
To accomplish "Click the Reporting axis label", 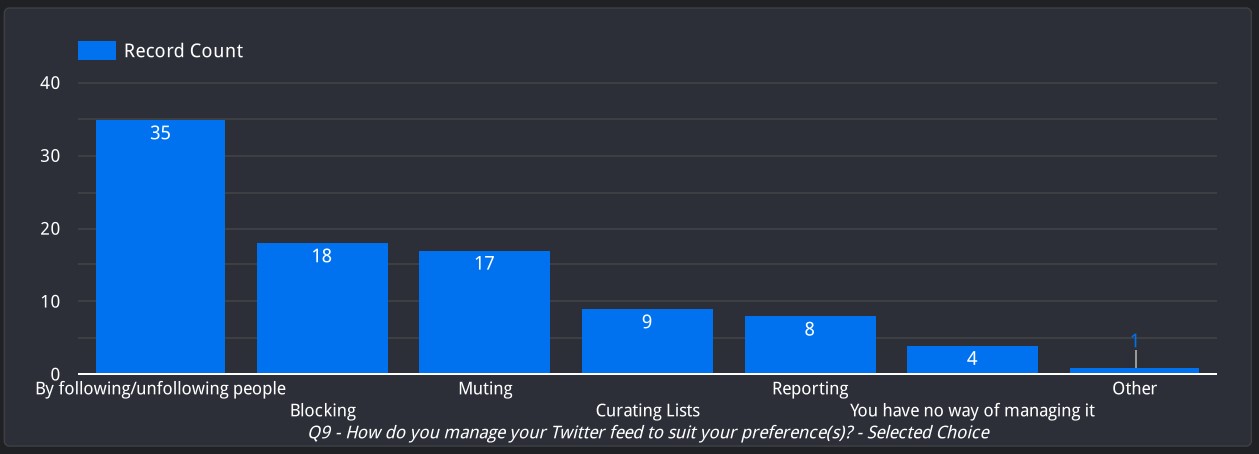I will tap(810, 388).
